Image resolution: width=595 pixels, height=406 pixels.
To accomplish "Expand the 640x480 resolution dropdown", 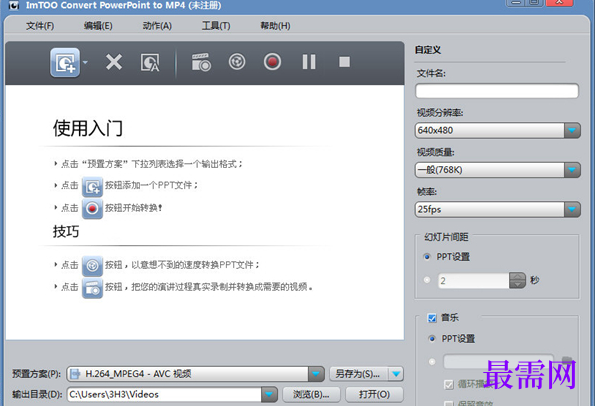I will point(572,130).
